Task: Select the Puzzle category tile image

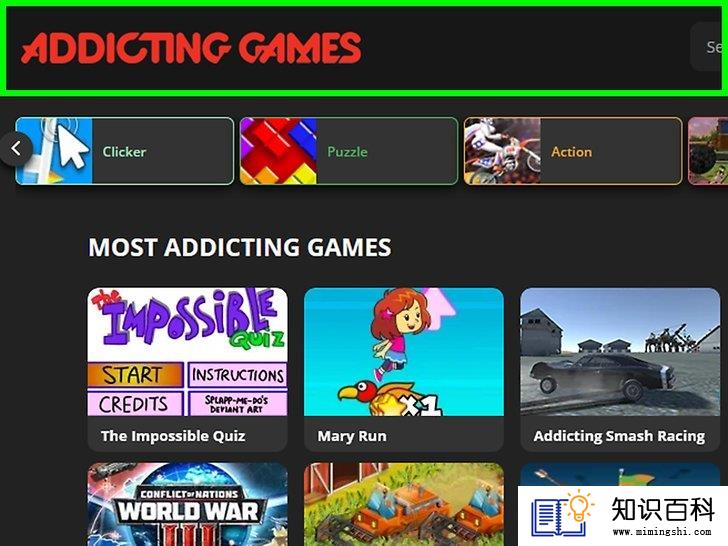Action: [x=279, y=151]
